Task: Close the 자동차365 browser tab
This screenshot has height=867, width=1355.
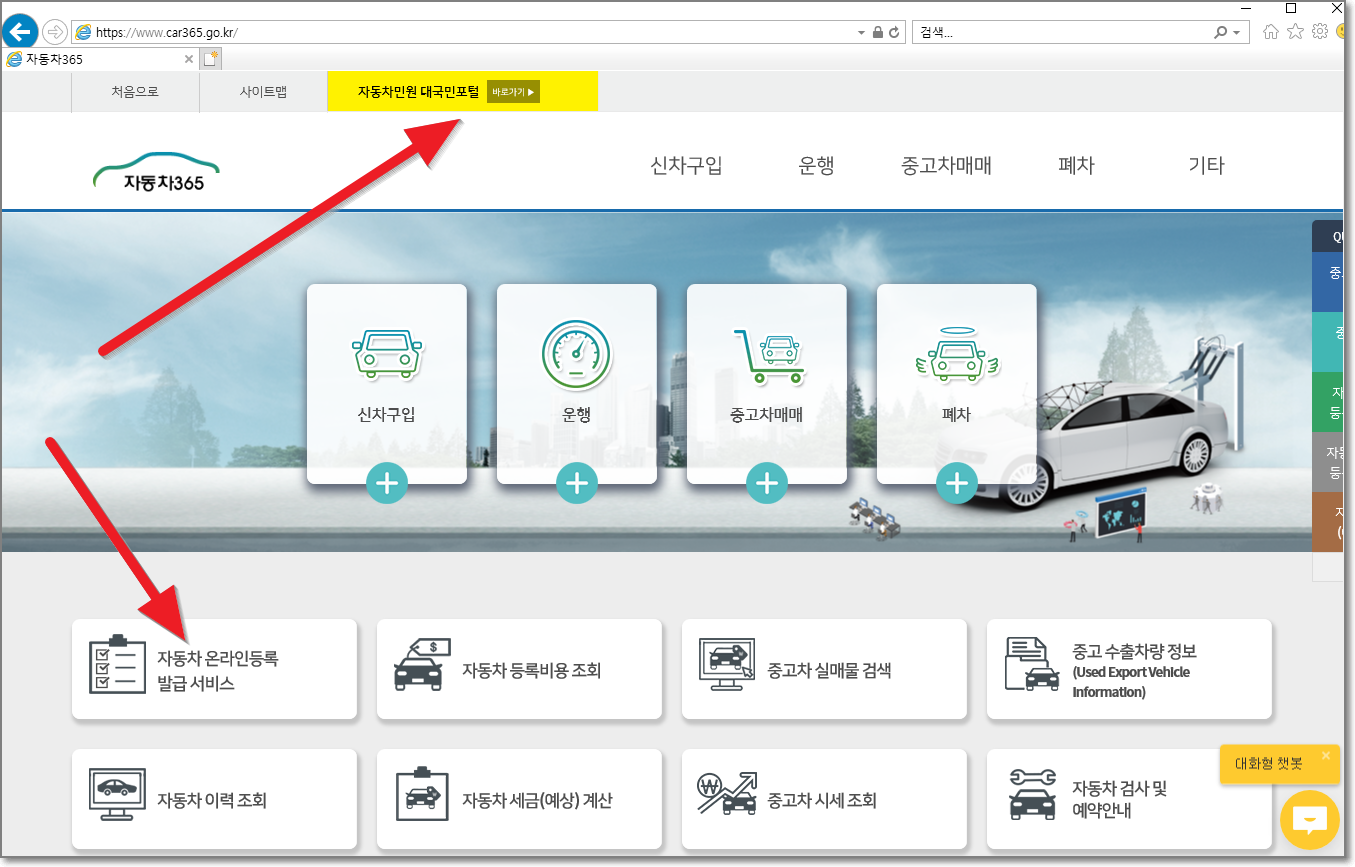Action: [189, 59]
